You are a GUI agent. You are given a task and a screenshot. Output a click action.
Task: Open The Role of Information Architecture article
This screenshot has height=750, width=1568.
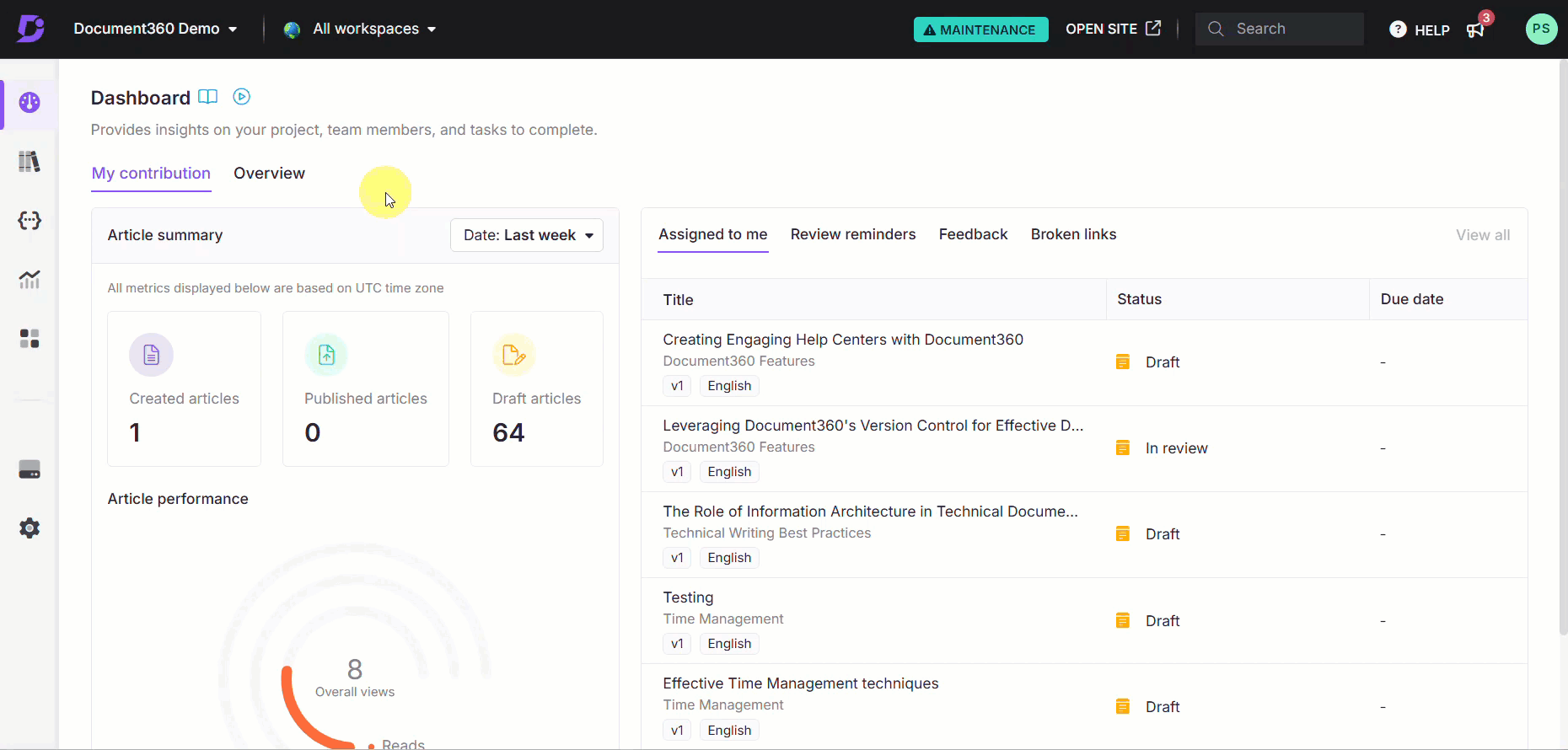point(870,512)
